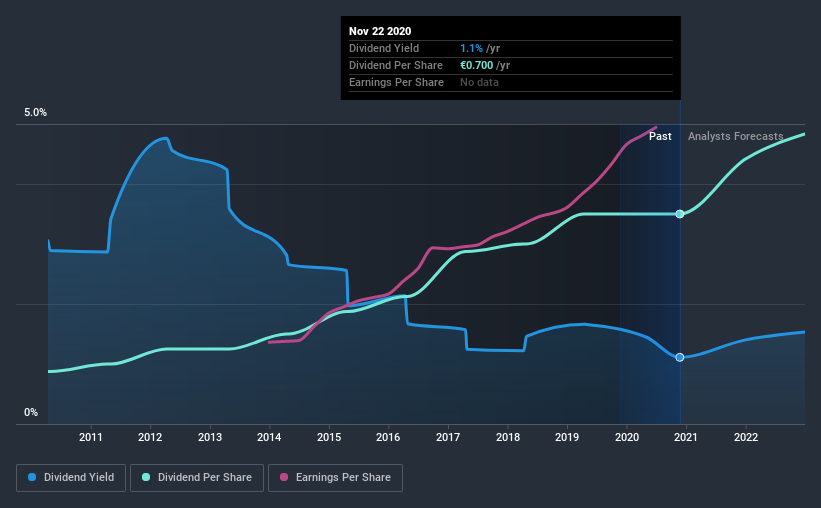The image size is (821, 508).
Task: Toggle the Dividend Yield legend button
Action: coord(71,478)
